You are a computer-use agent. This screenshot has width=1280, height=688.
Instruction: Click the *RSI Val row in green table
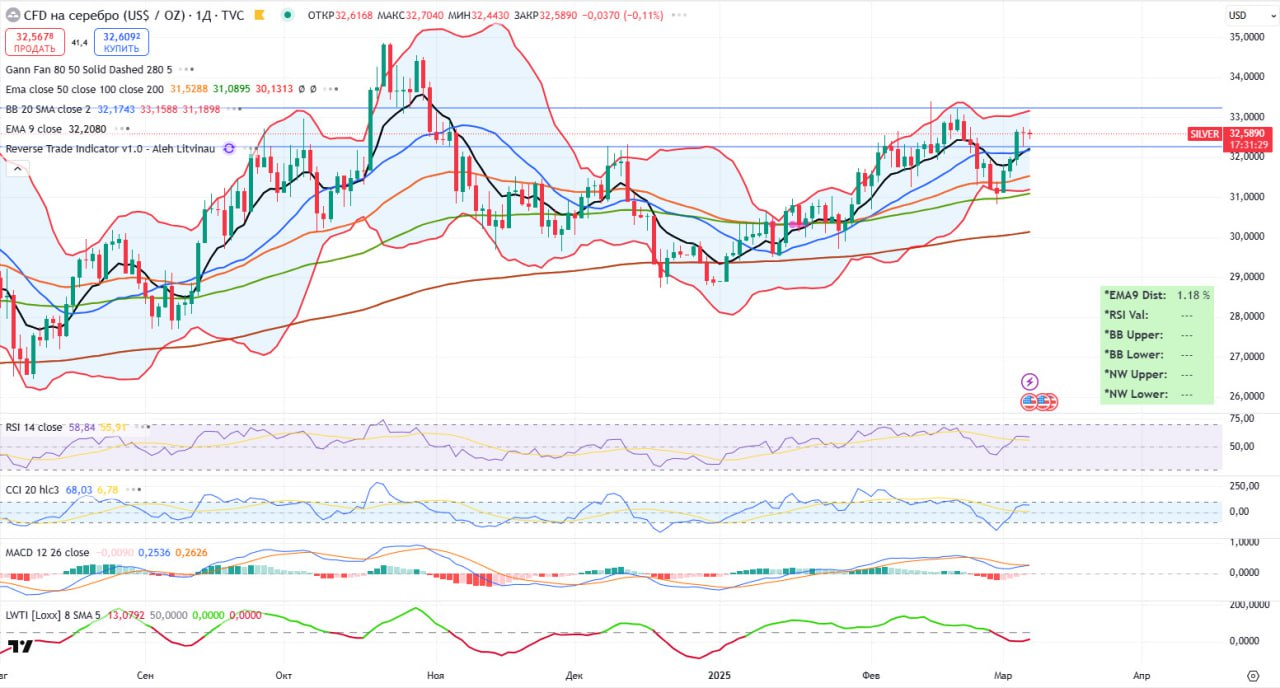point(1157,315)
